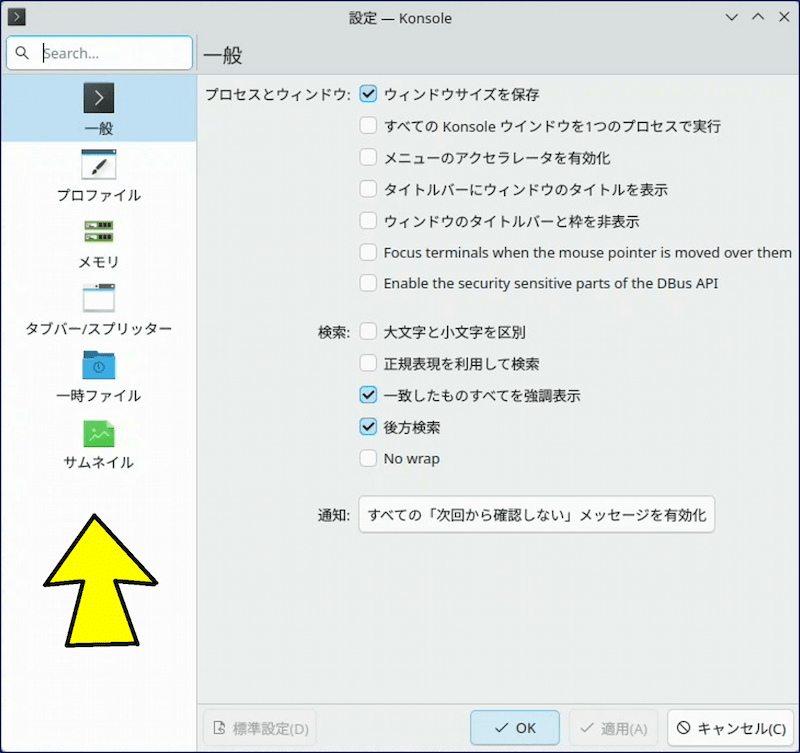Open the メモリ settings page
Image resolution: width=800 pixels, height=753 pixels.
[98, 232]
